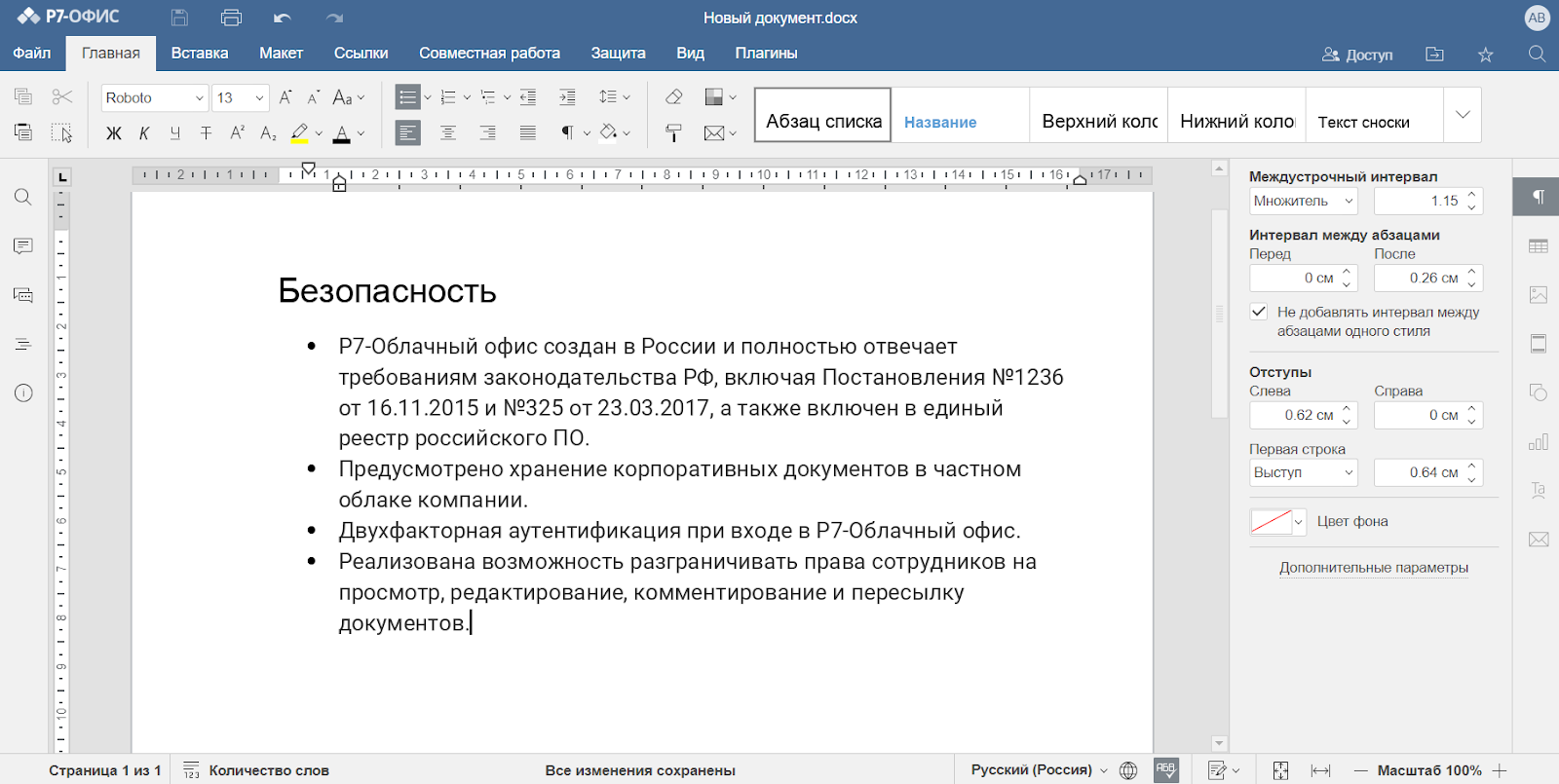Cut selection with the scissors icon
The height and width of the screenshot is (784, 1559).
coord(62,96)
